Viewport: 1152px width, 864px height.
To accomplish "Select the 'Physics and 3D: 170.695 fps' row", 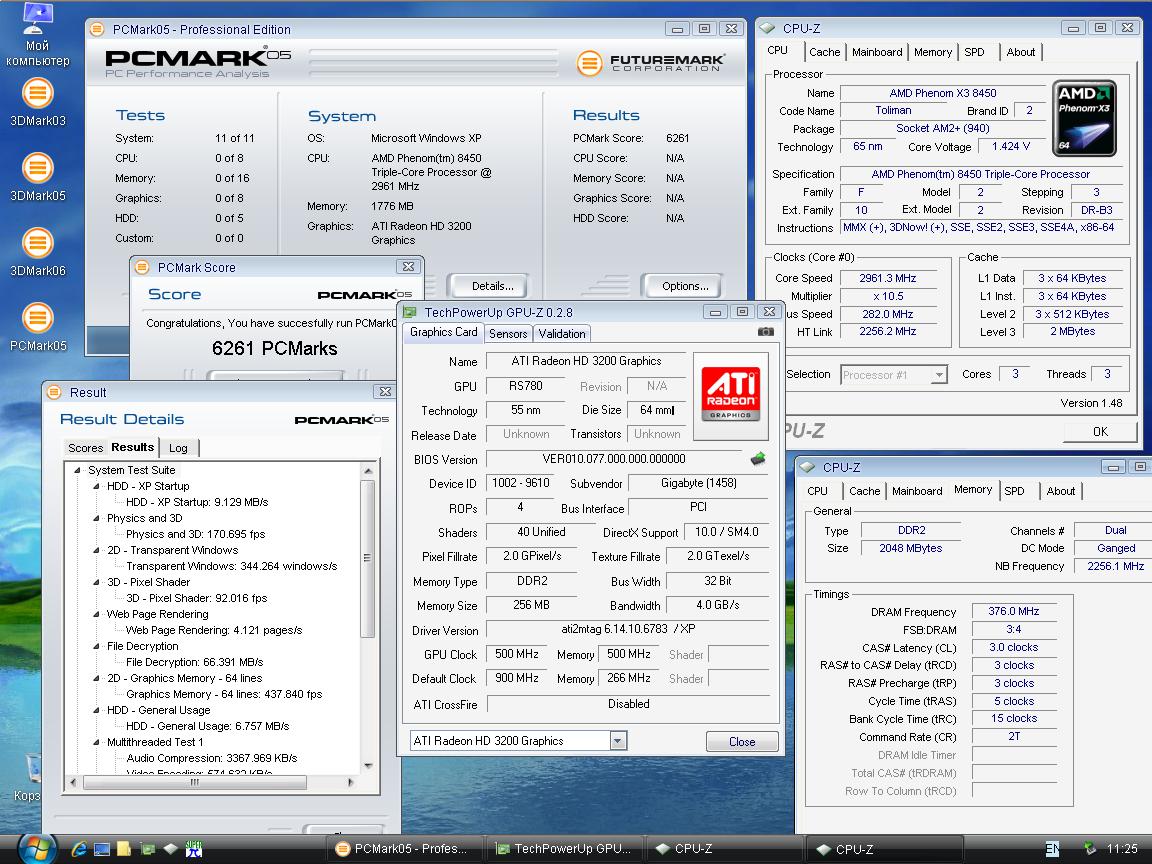I will click(x=195, y=534).
